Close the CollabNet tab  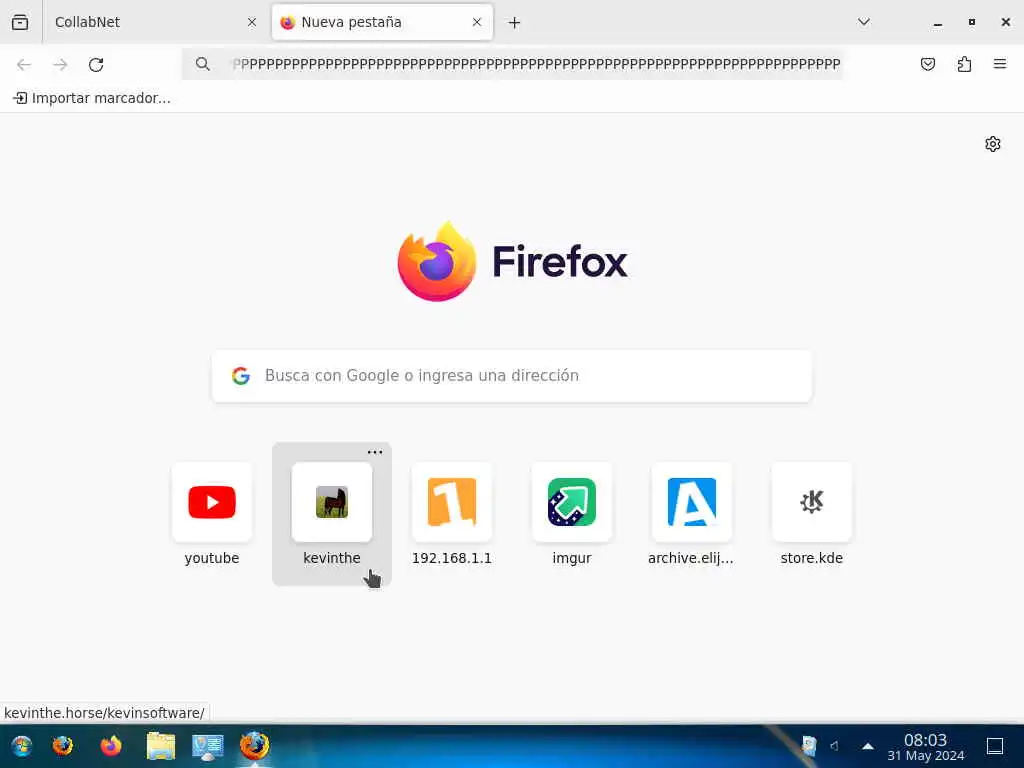click(252, 22)
